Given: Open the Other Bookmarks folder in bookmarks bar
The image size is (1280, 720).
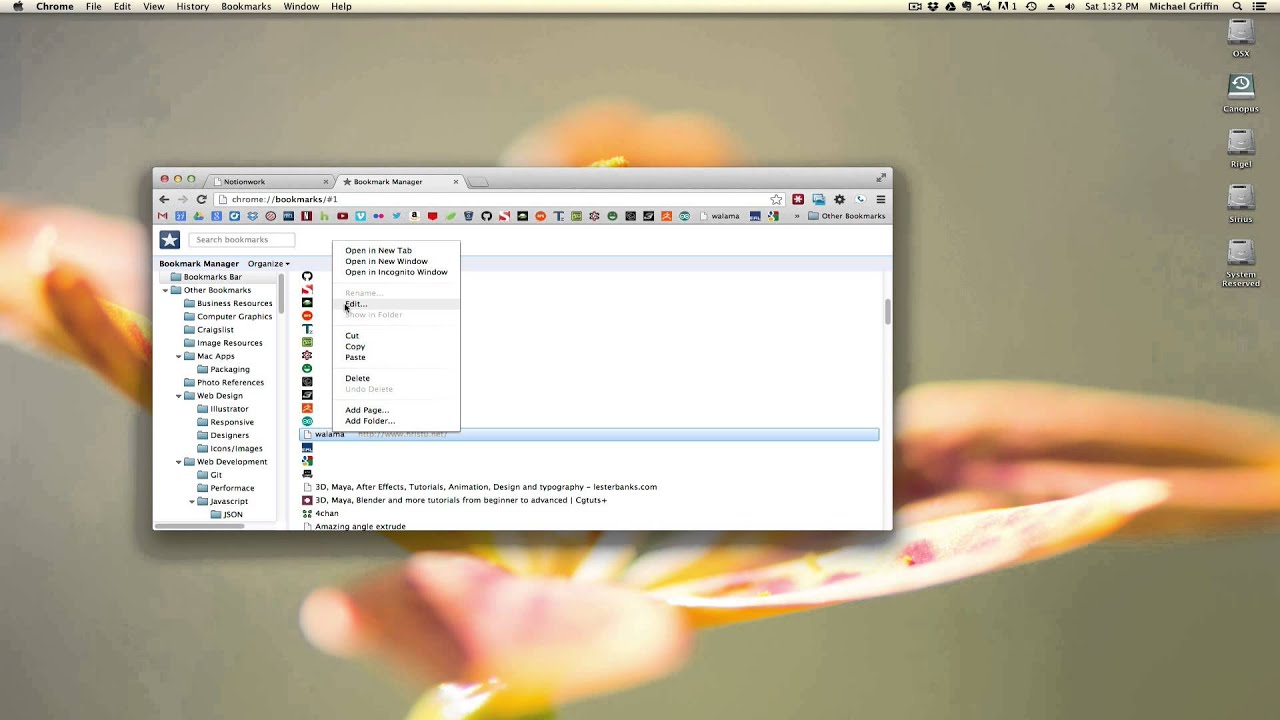Looking at the screenshot, I should (847, 216).
